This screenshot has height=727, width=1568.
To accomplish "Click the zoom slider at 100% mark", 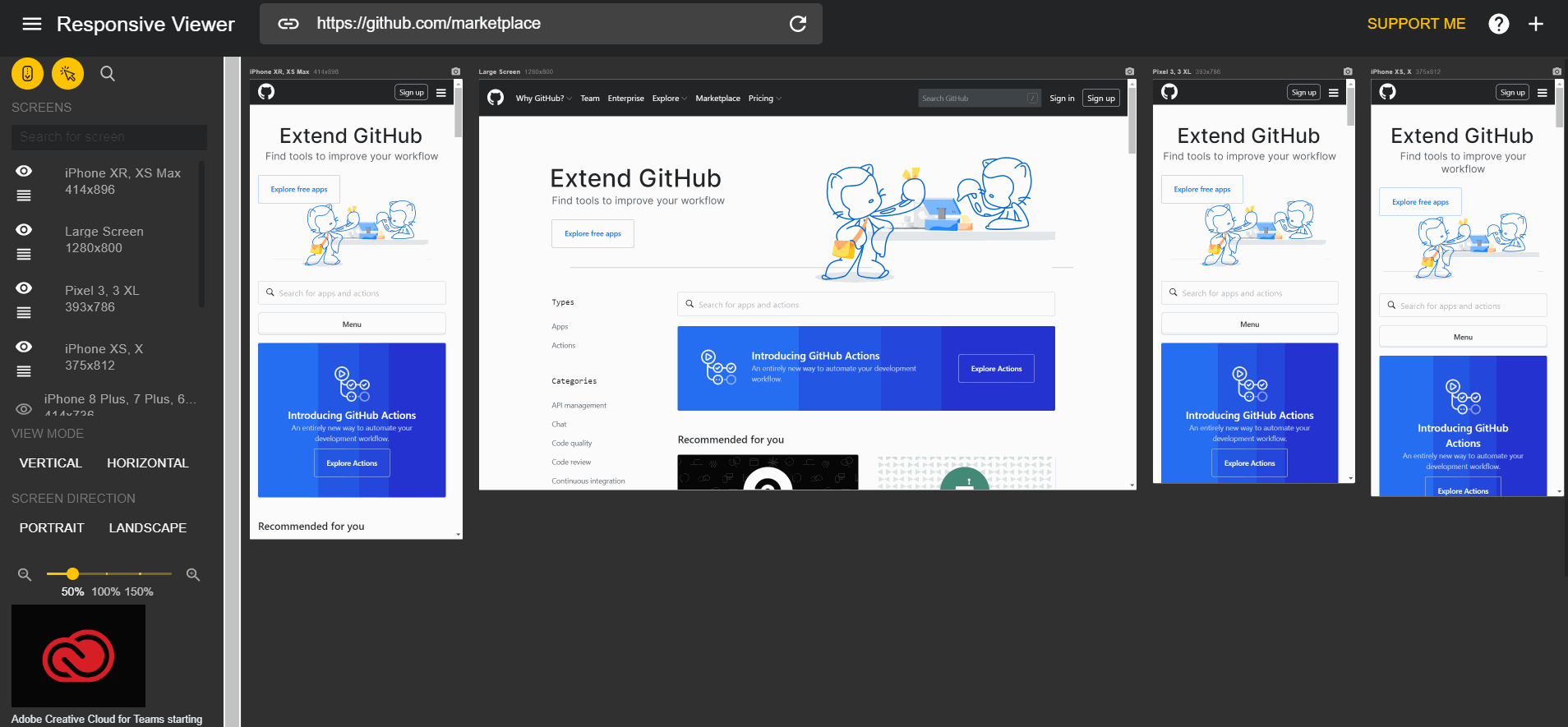I will [x=107, y=573].
